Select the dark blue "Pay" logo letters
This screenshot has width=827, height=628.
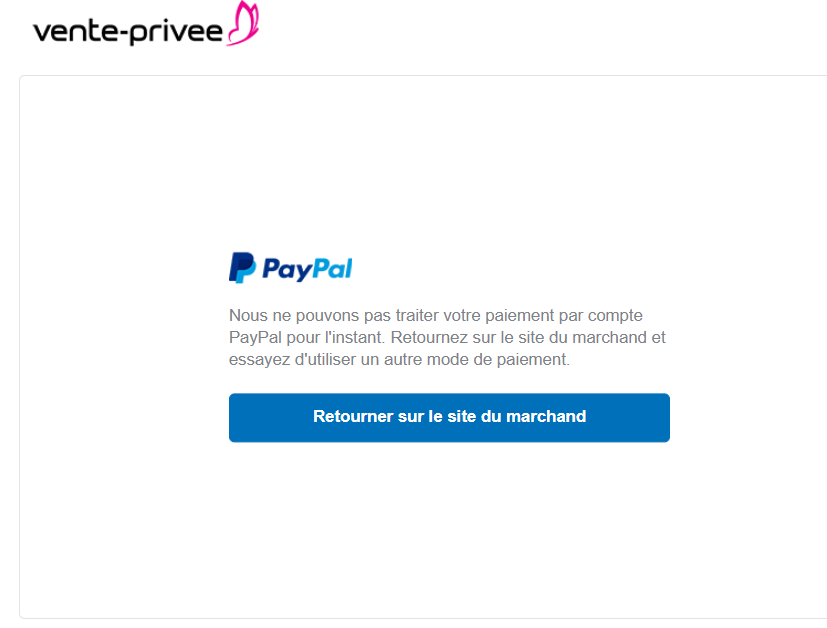point(287,270)
